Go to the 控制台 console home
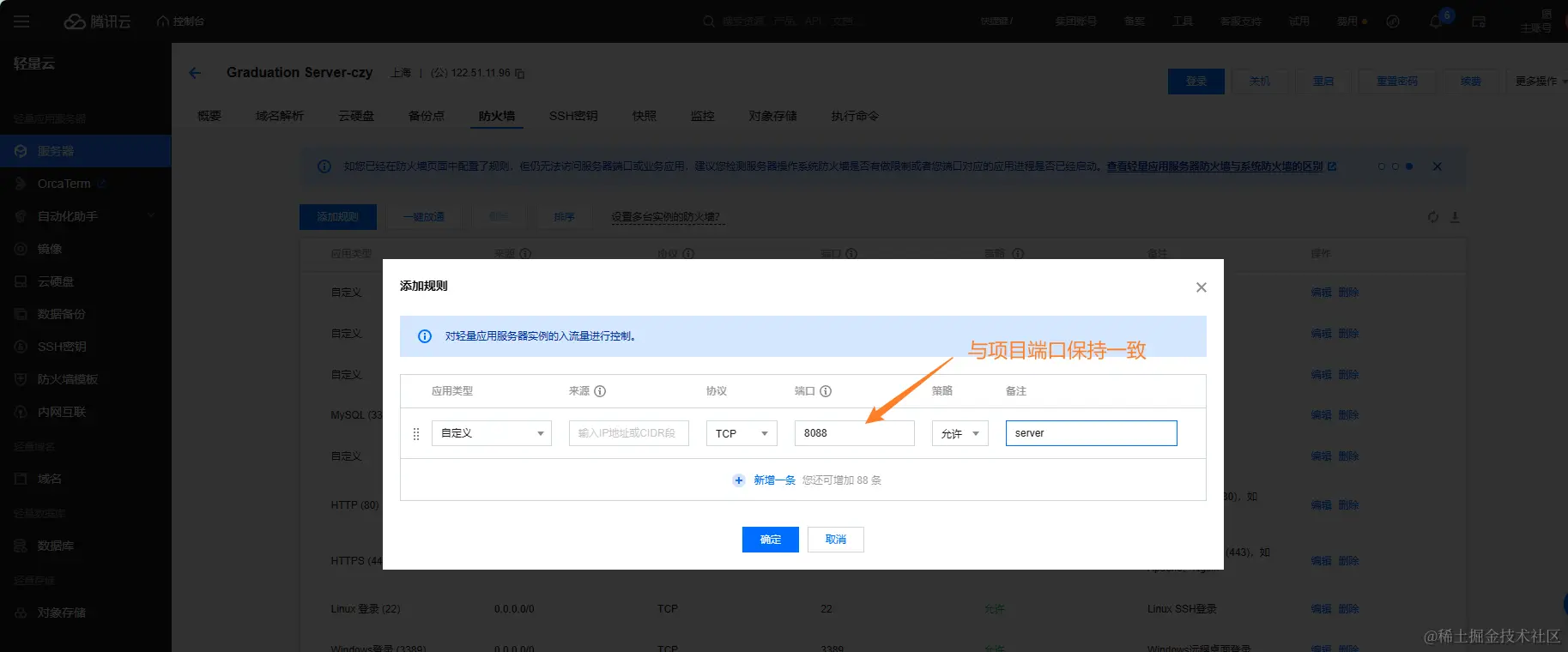 pyautogui.click(x=180, y=21)
